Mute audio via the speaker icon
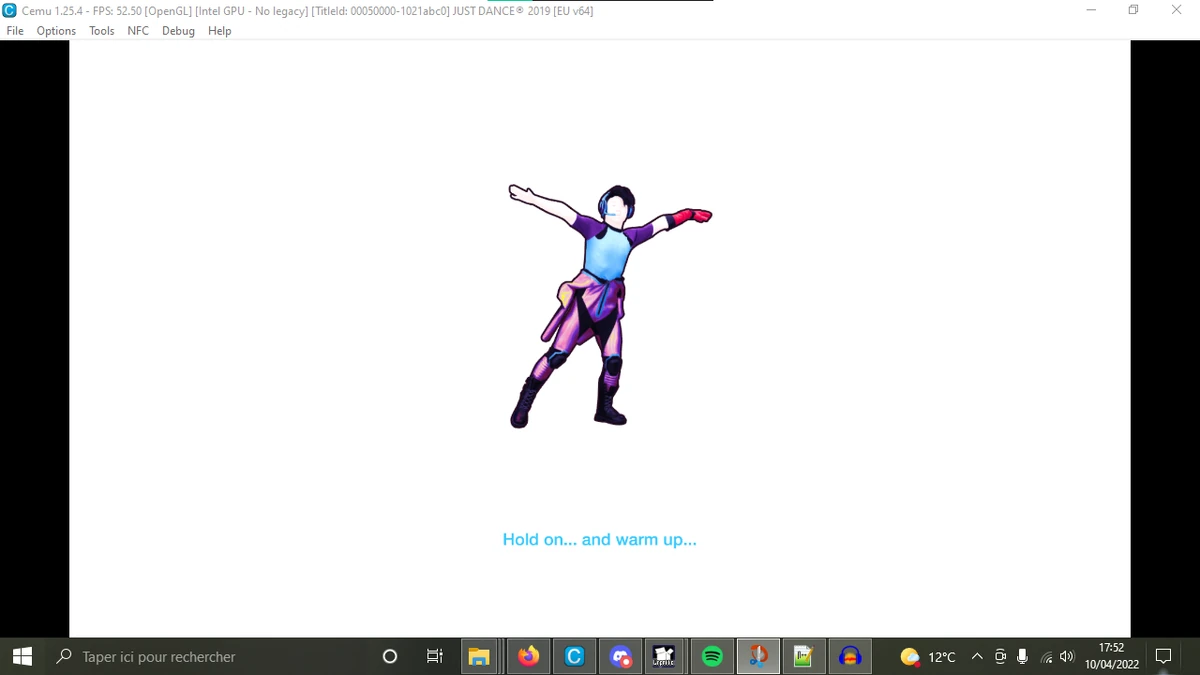 pos(1067,656)
